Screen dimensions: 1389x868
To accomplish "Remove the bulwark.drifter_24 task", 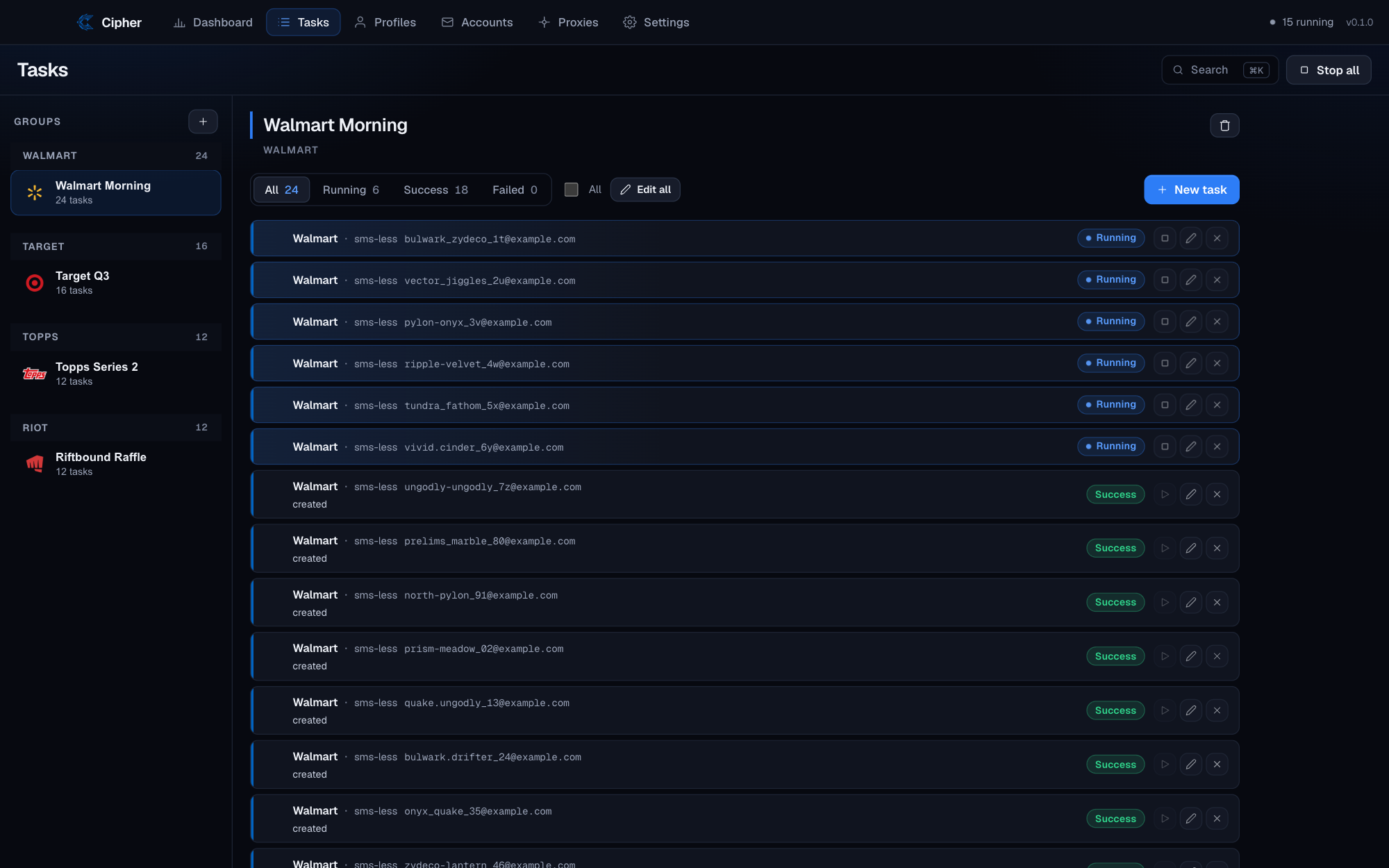I will [x=1217, y=765].
